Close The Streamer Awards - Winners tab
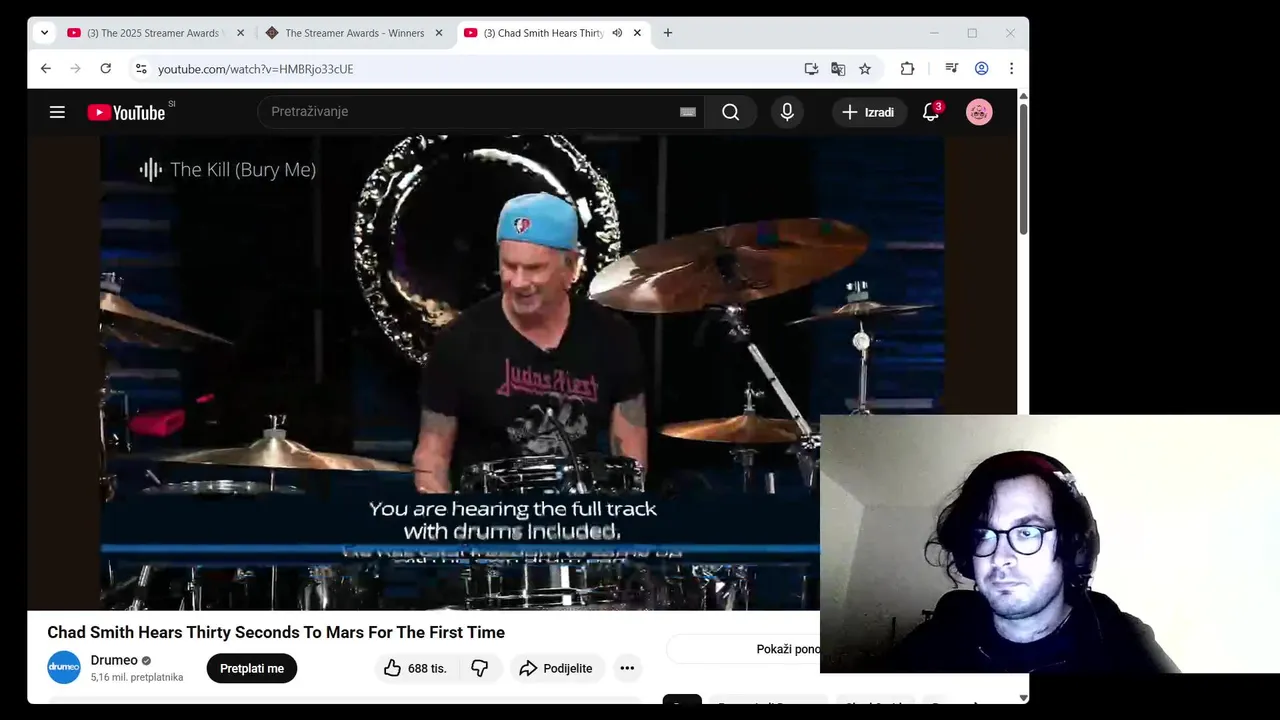The height and width of the screenshot is (720, 1280). coord(438,33)
